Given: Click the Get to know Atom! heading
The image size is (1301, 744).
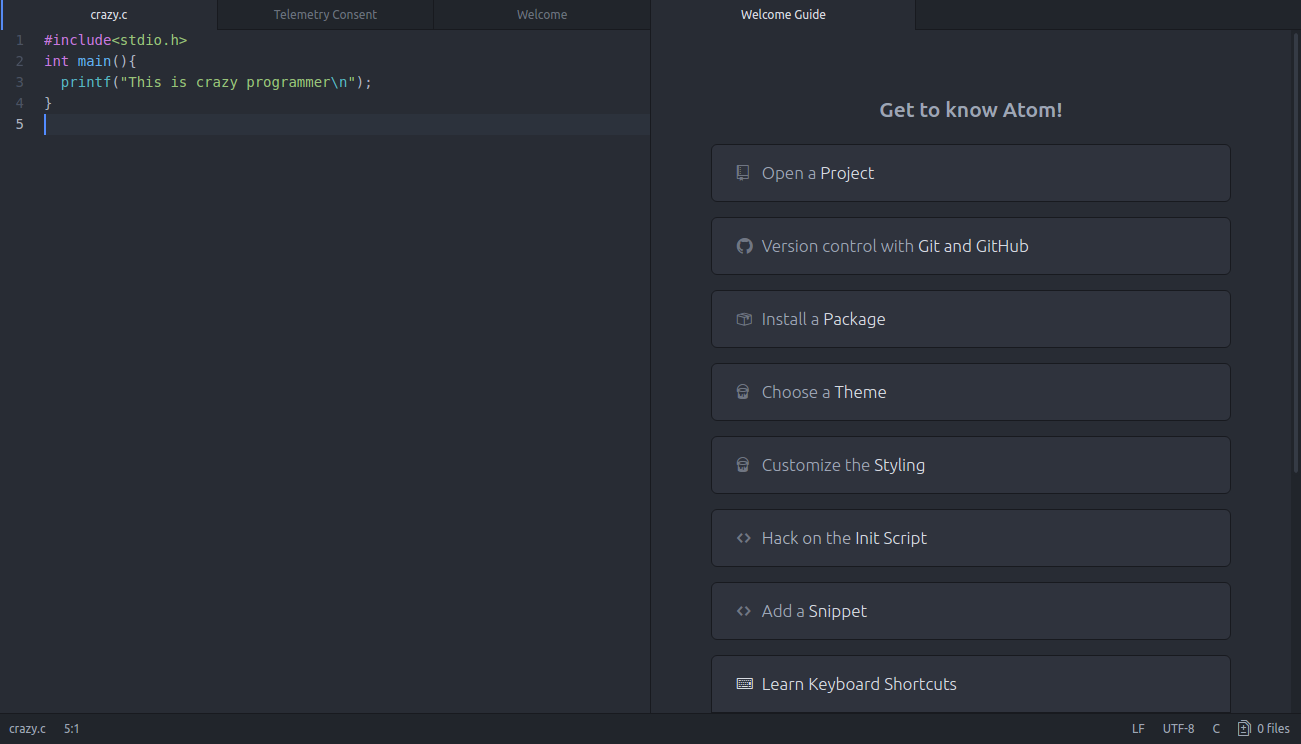Looking at the screenshot, I should (970, 110).
